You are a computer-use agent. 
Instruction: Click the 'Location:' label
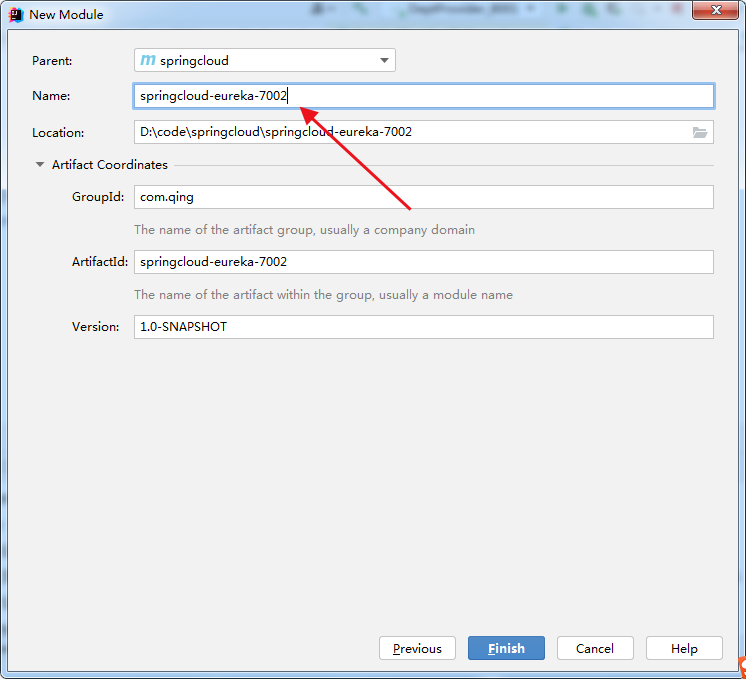coord(58,133)
